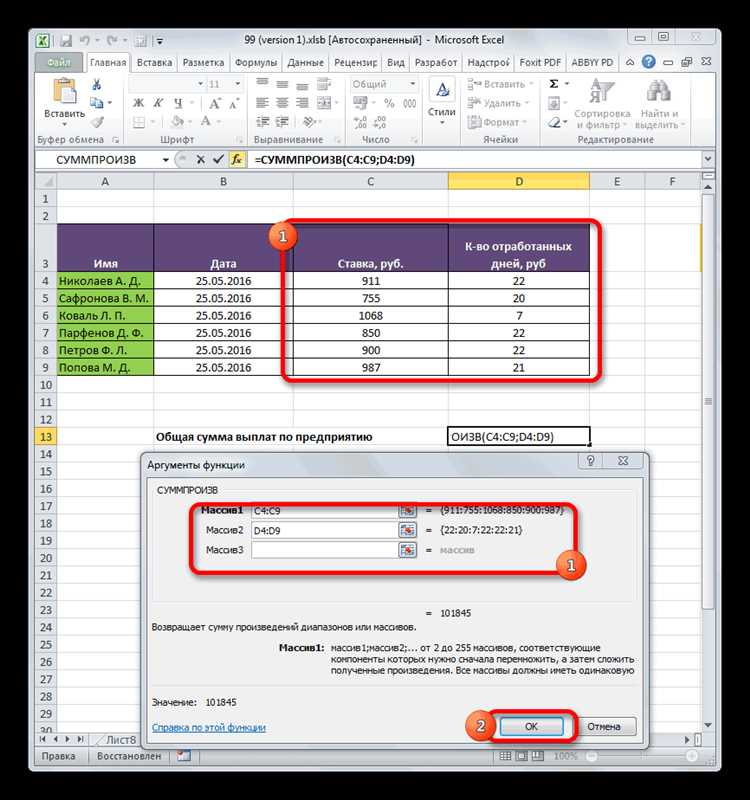Click range selector icon for Массив1

[407, 510]
